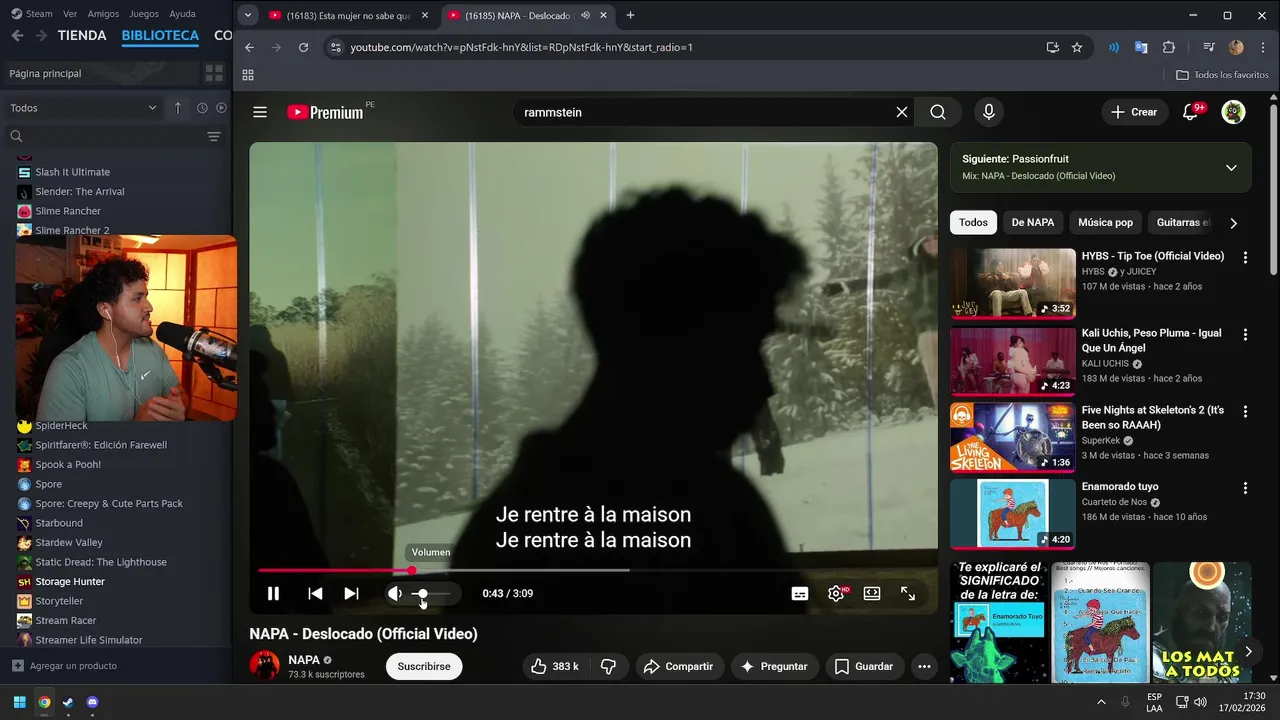This screenshot has height=720, width=1280.
Task: Save video with Guardar button
Action: (x=864, y=666)
